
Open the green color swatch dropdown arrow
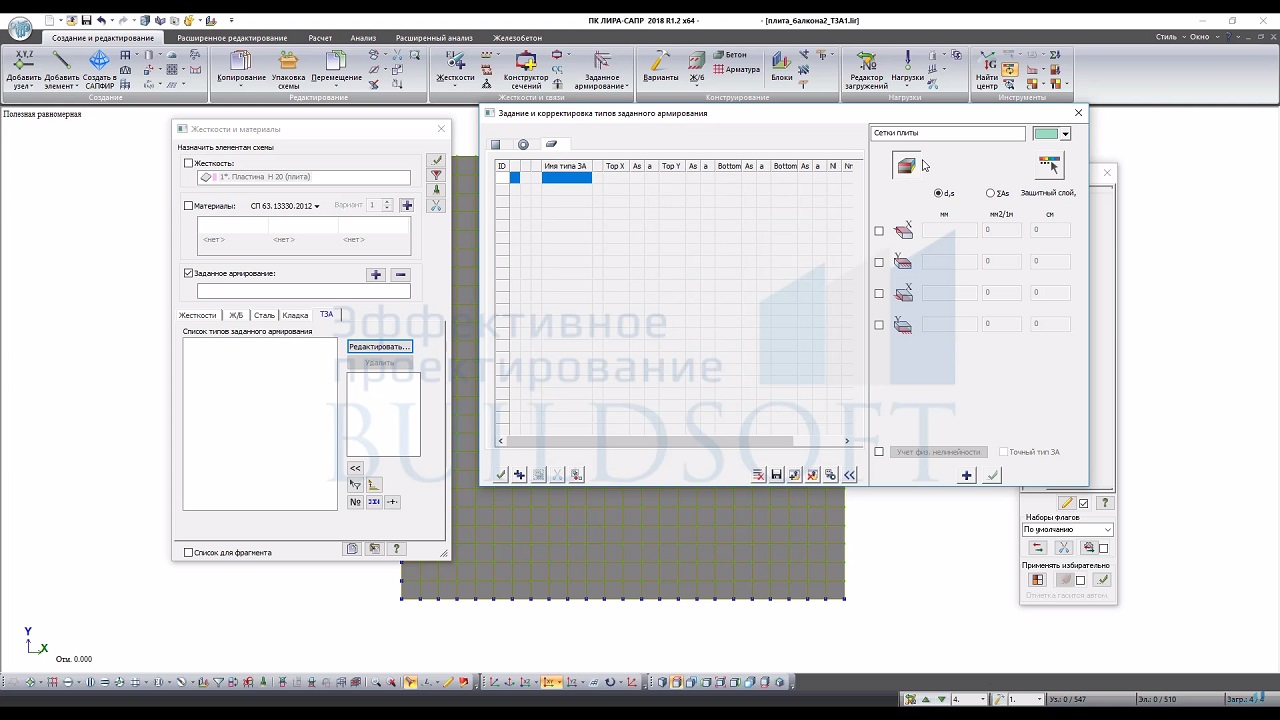point(1066,134)
